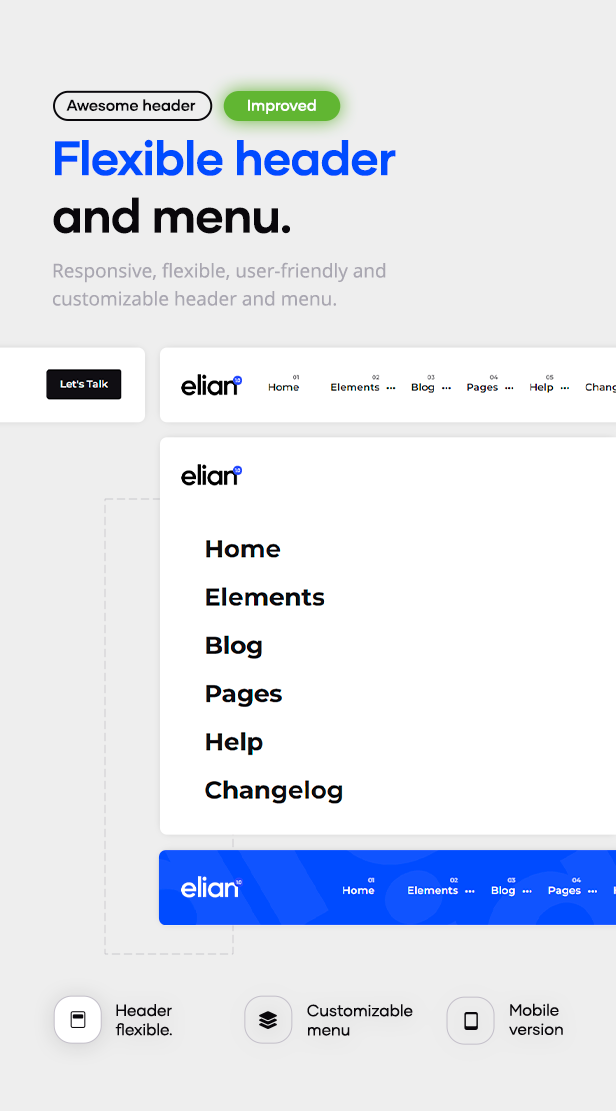Select the header flexible icon
Screen dimensions: 616x1111
click(x=78, y=1019)
